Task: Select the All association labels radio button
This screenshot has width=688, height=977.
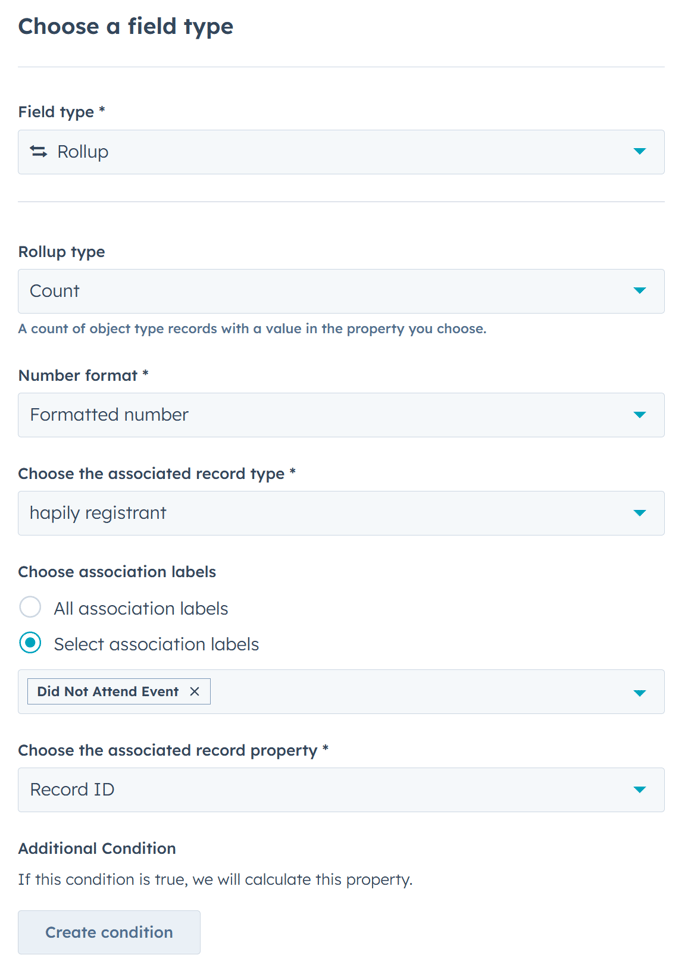Action: coord(31,608)
